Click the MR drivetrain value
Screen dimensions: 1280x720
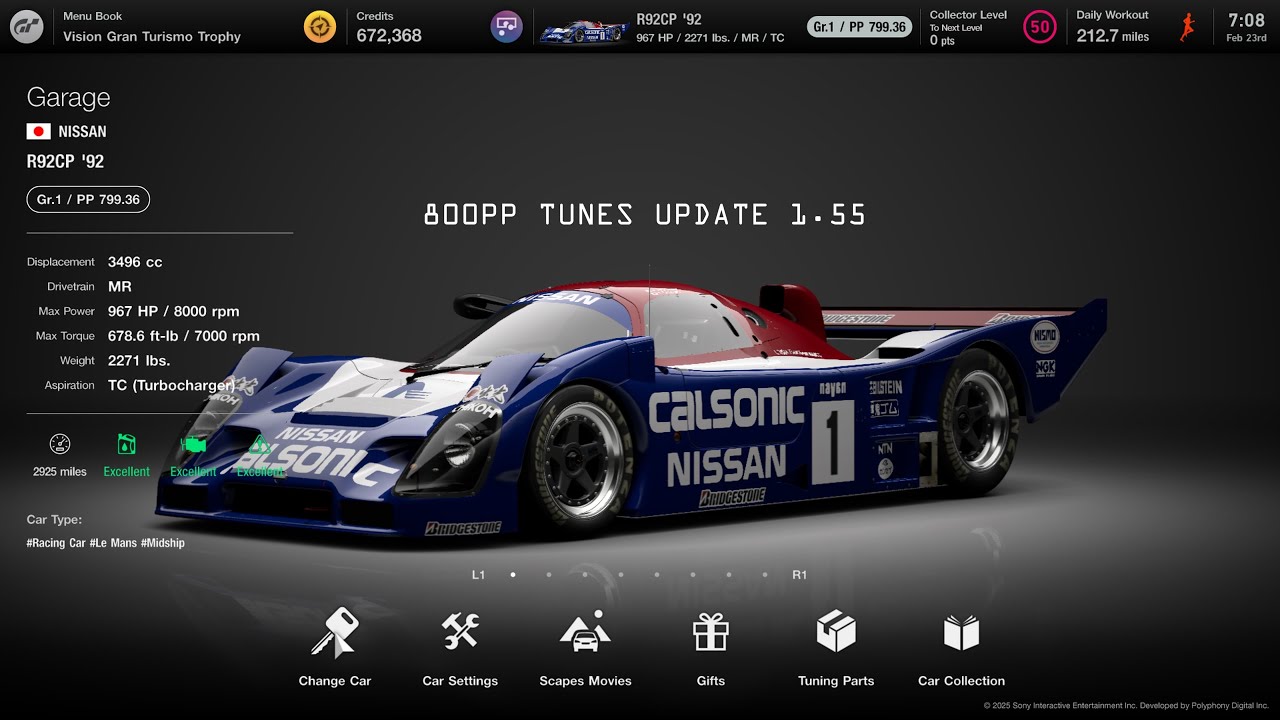[120, 287]
